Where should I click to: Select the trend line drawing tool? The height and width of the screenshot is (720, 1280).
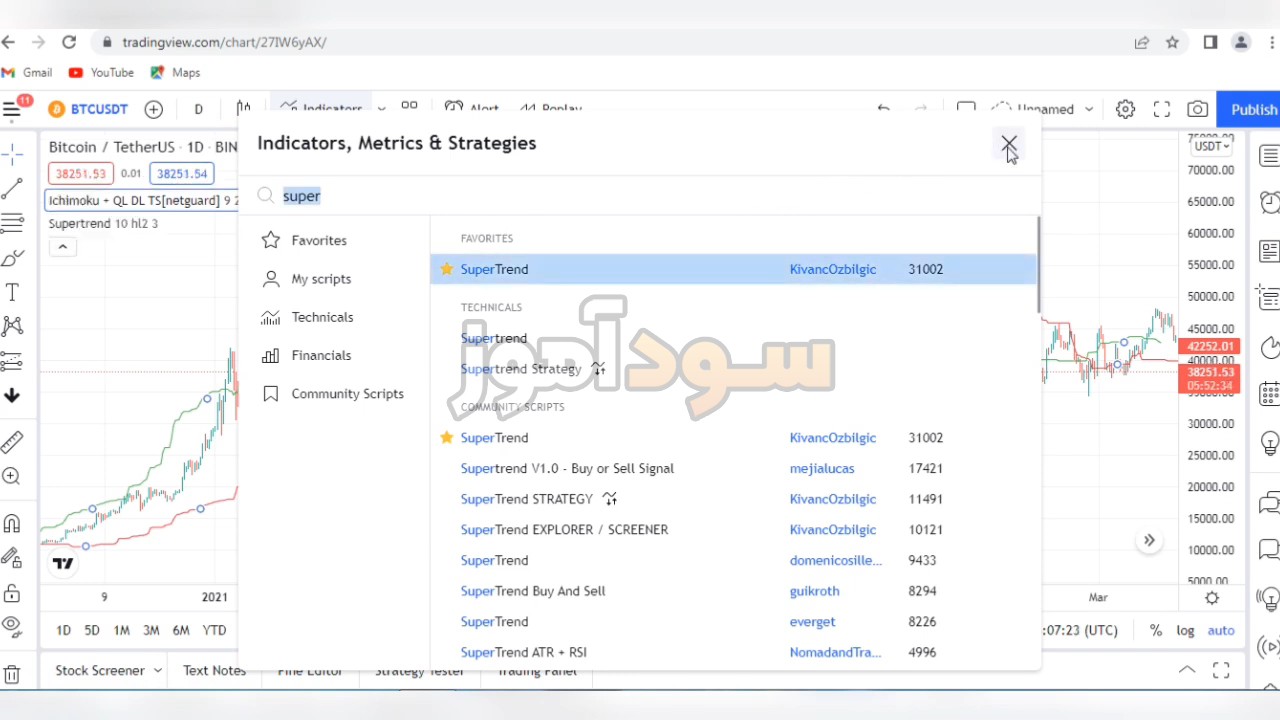tap(12, 188)
